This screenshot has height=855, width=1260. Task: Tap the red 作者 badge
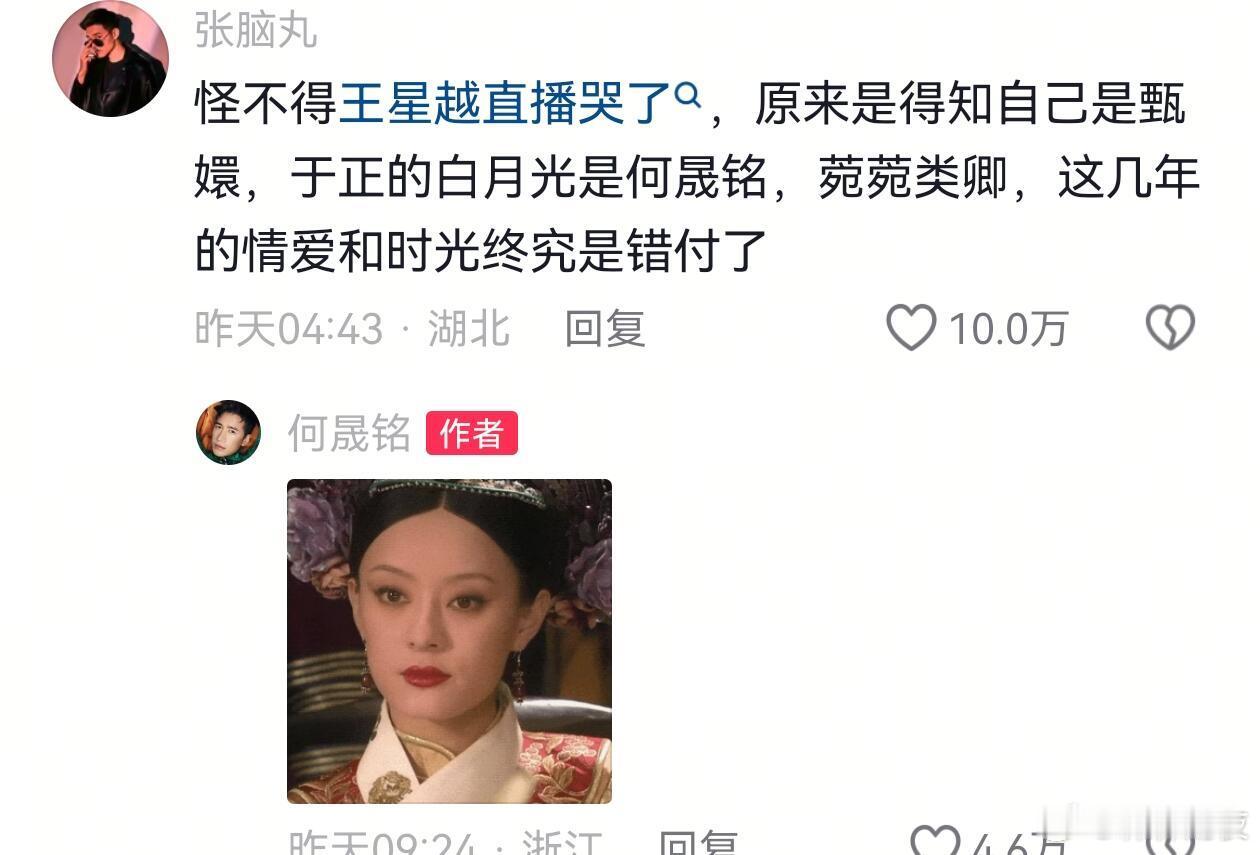pyautogui.click(x=472, y=433)
